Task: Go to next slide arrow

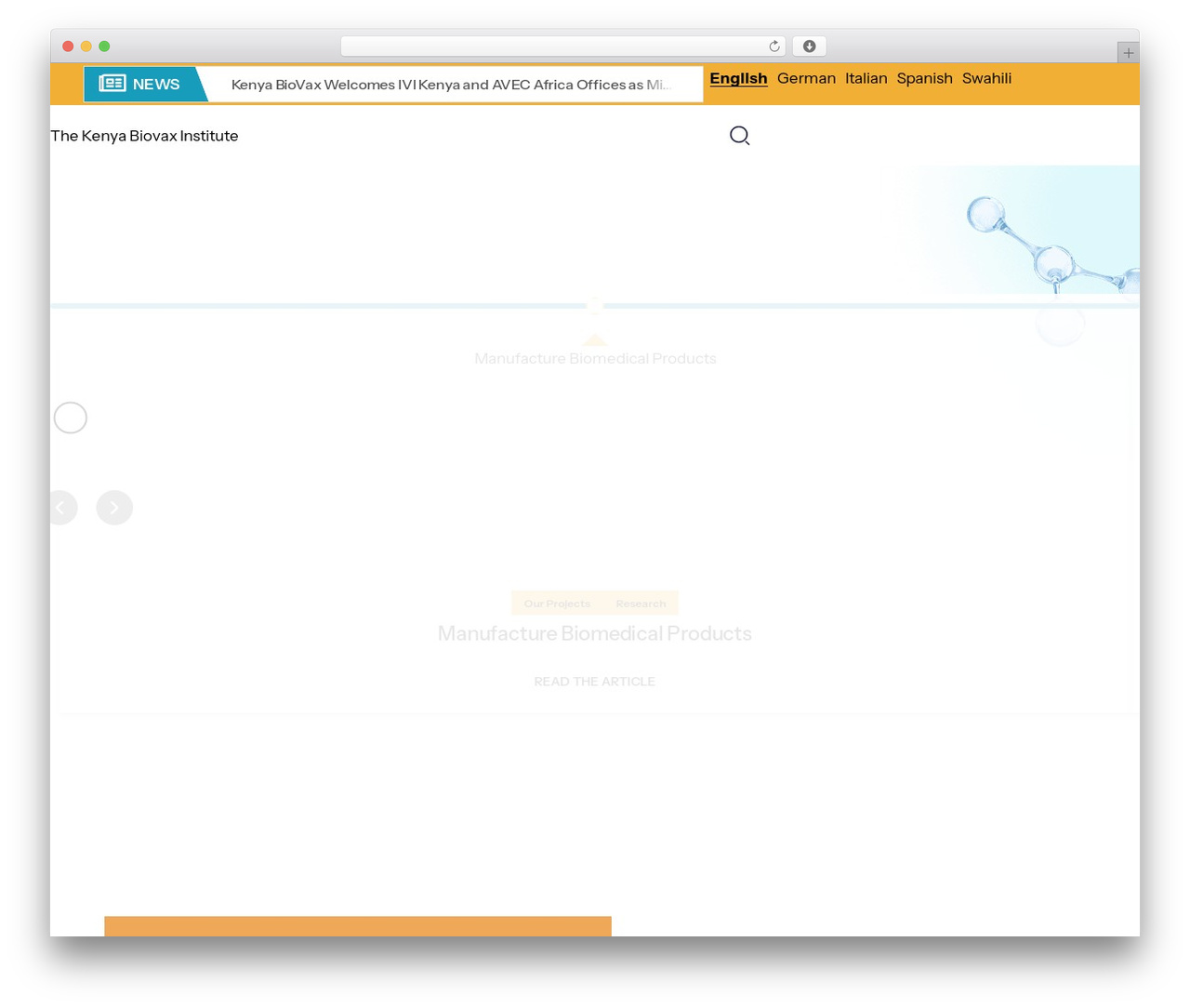Action: 114,508
